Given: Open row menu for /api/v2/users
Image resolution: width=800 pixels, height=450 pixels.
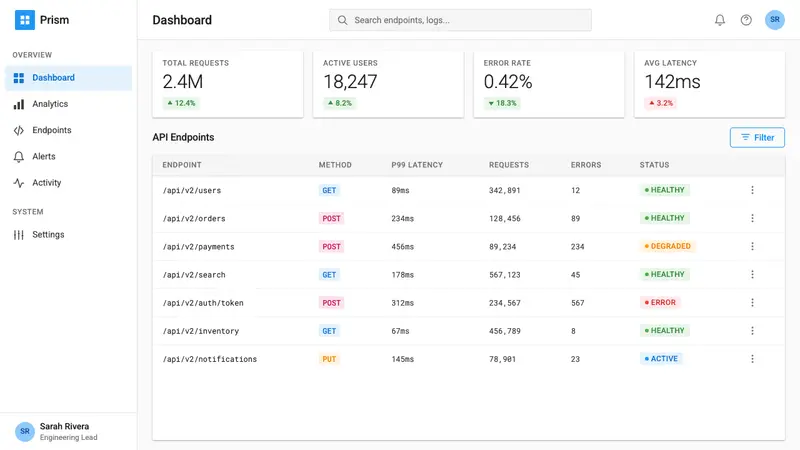Looking at the screenshot, I should 752,190.
